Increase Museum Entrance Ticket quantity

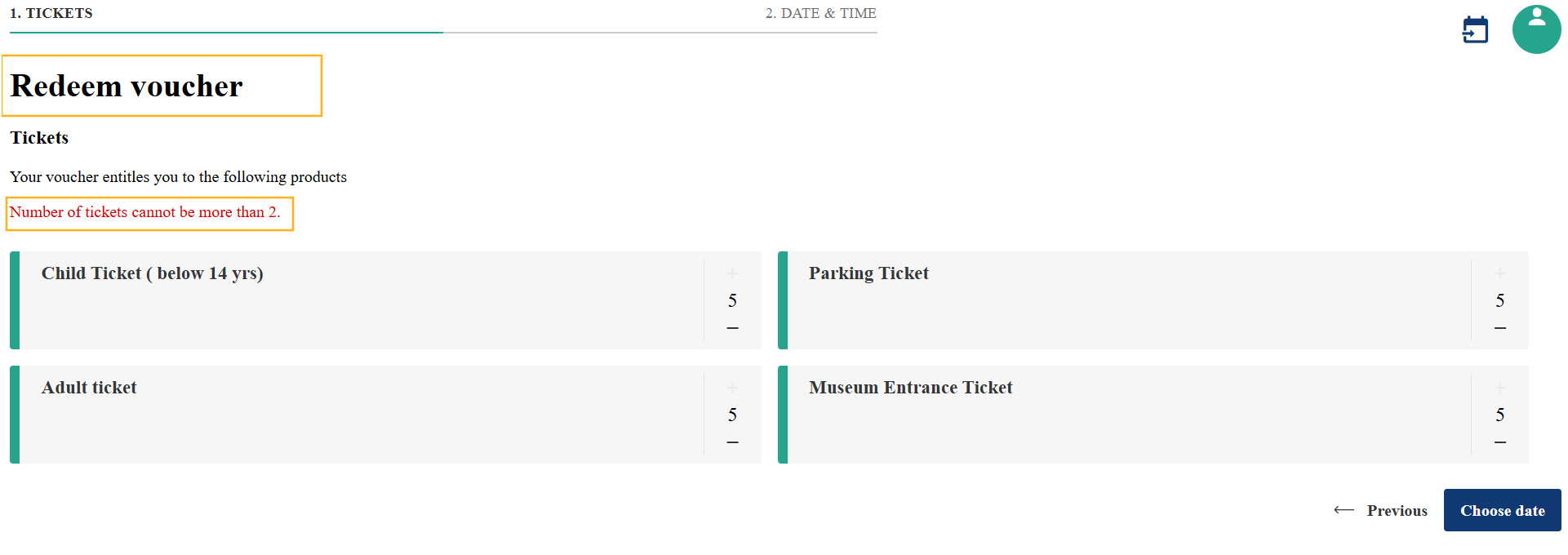[x=1499, y=388]
